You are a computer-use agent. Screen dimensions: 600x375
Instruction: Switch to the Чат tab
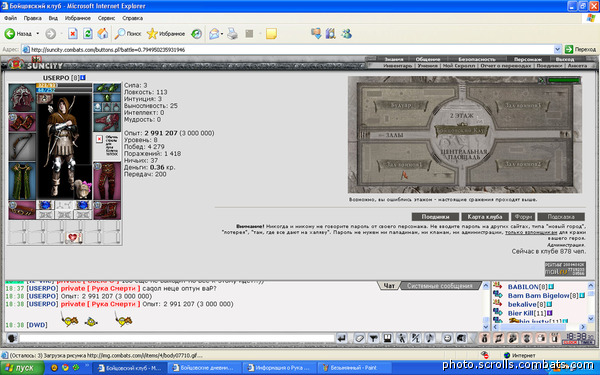(x=389, y=285)
